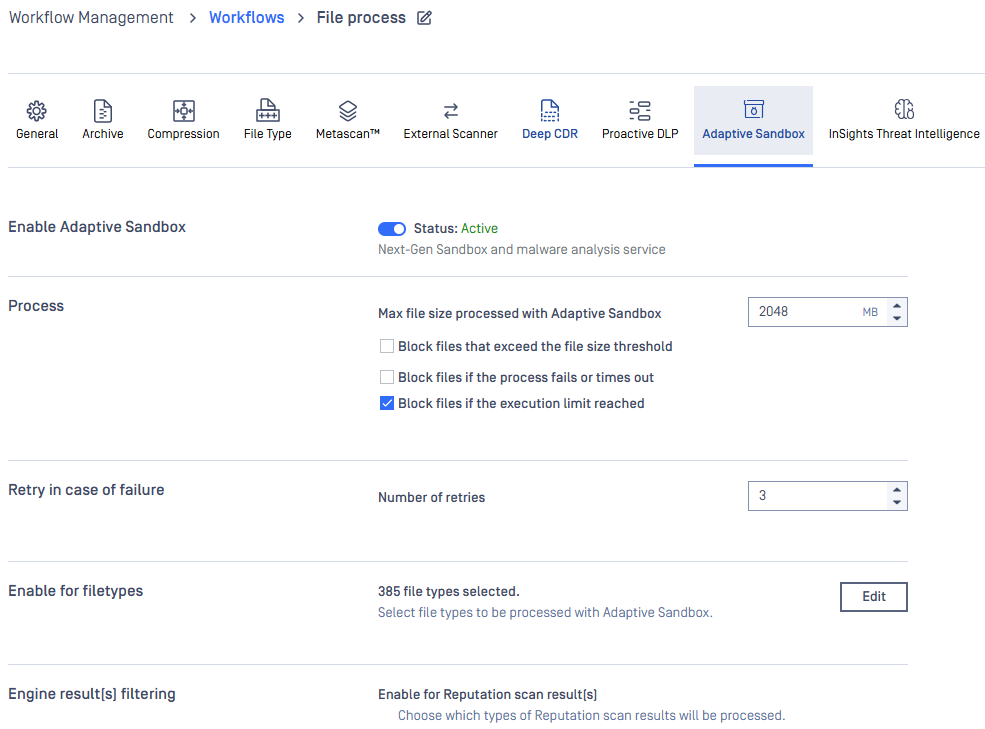The image size is (985, 729).
Task: Check Block files if process fails or times out
Action: [x=387, y=377]
